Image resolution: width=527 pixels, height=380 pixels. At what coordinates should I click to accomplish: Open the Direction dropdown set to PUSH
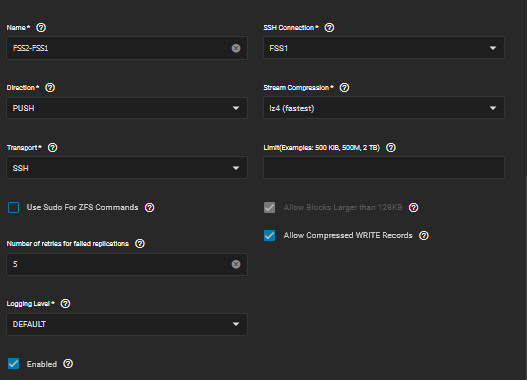(127, 108)
